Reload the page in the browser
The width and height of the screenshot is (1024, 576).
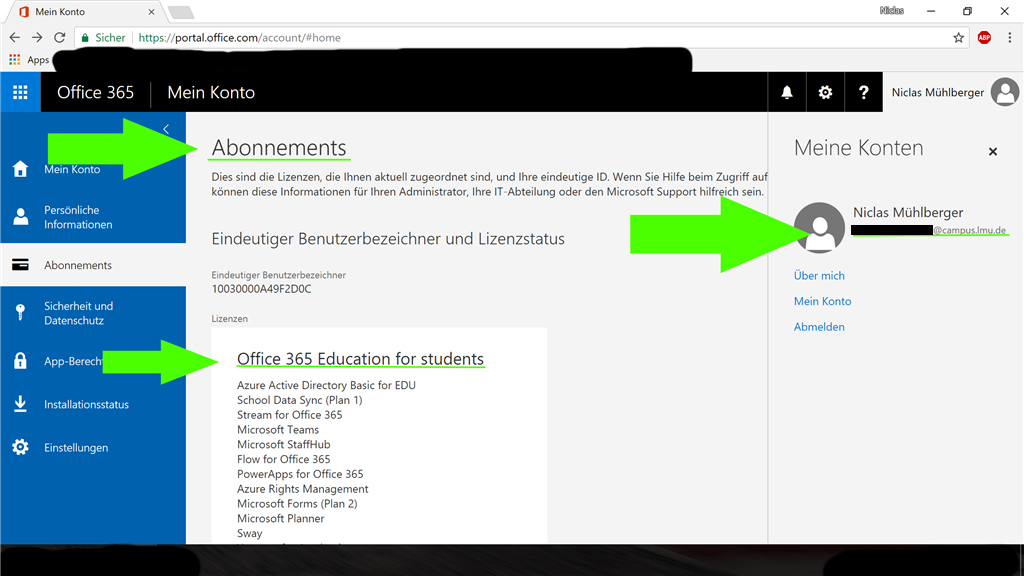coord(59,38)
